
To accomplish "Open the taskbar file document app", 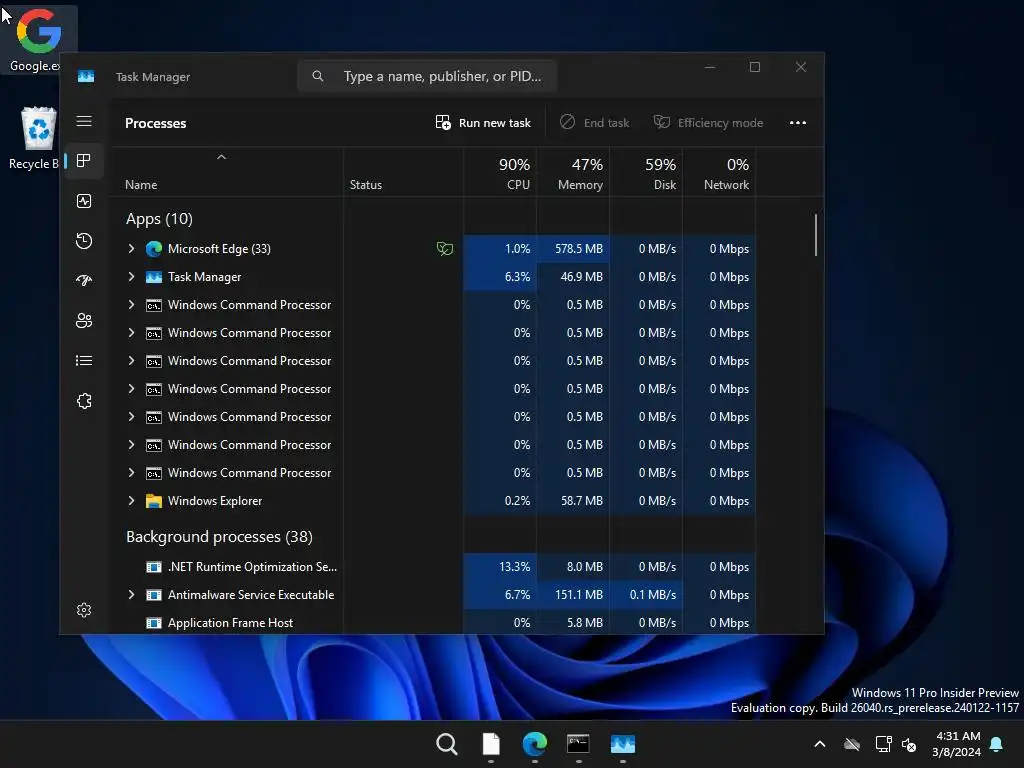I will pos(491,744).
